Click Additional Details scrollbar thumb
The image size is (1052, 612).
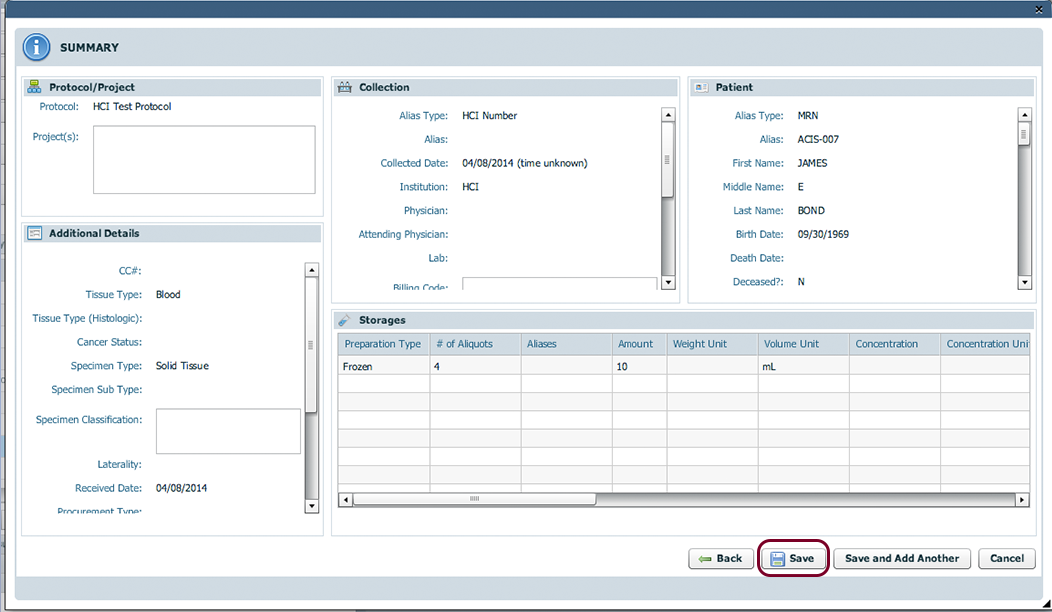(311, 345)
